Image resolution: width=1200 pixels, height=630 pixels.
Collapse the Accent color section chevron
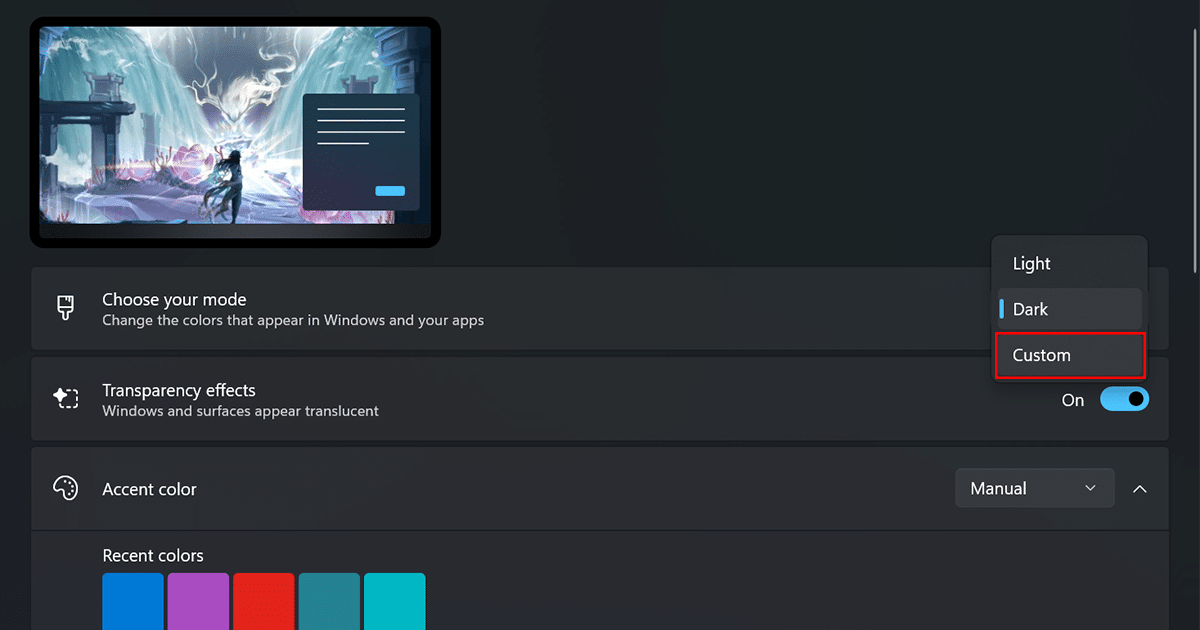pos(1139,489)
